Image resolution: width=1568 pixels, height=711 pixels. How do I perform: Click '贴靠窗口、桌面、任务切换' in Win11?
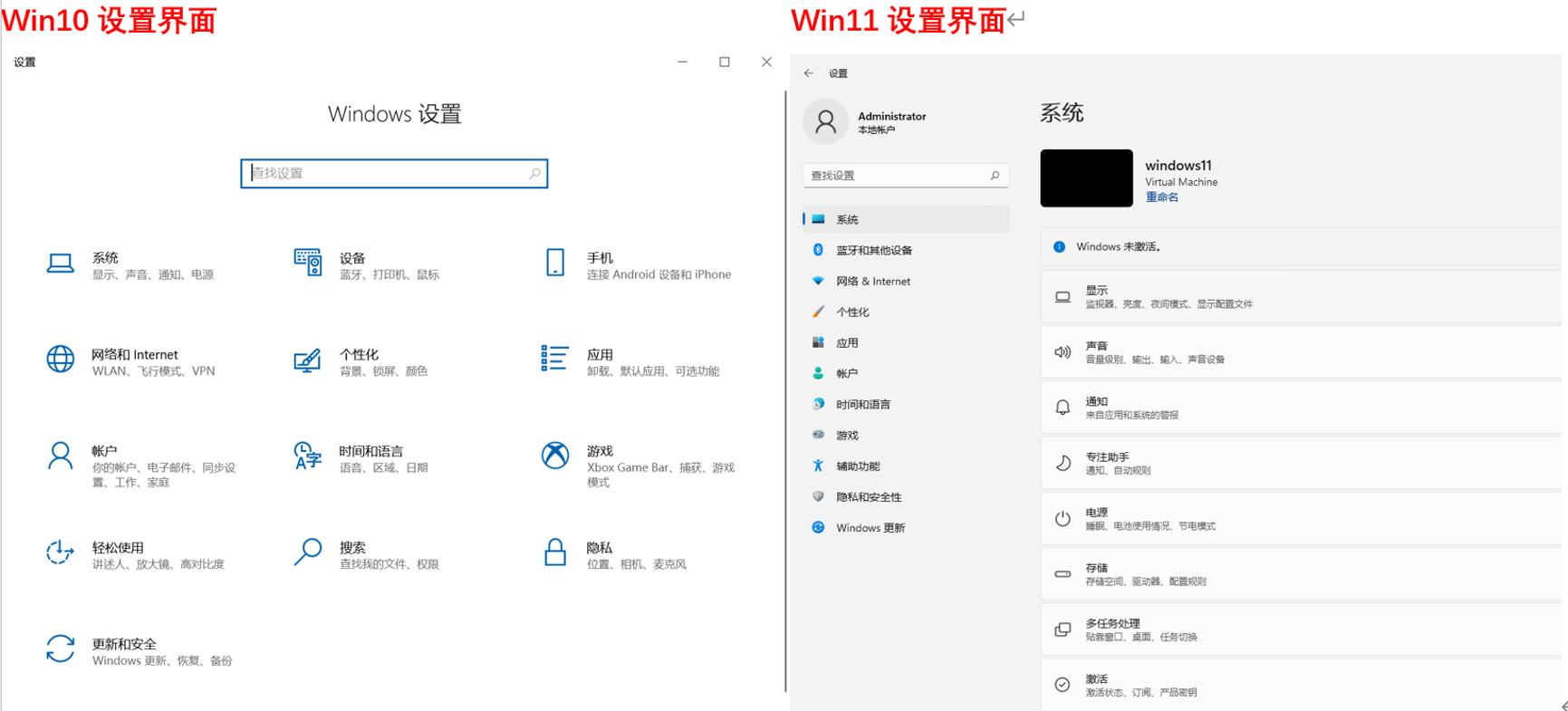tap(1141, 637)
